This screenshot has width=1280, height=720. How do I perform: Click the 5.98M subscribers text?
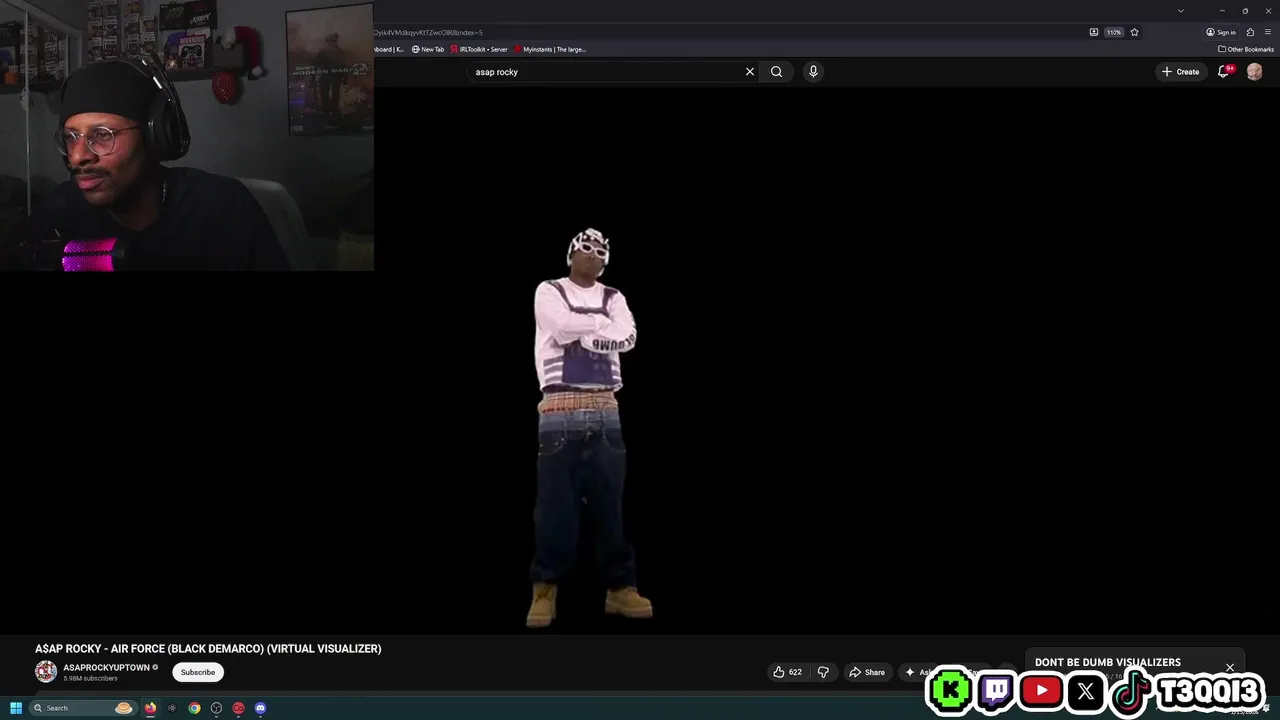pyautogui.click(x=90, y=679)
